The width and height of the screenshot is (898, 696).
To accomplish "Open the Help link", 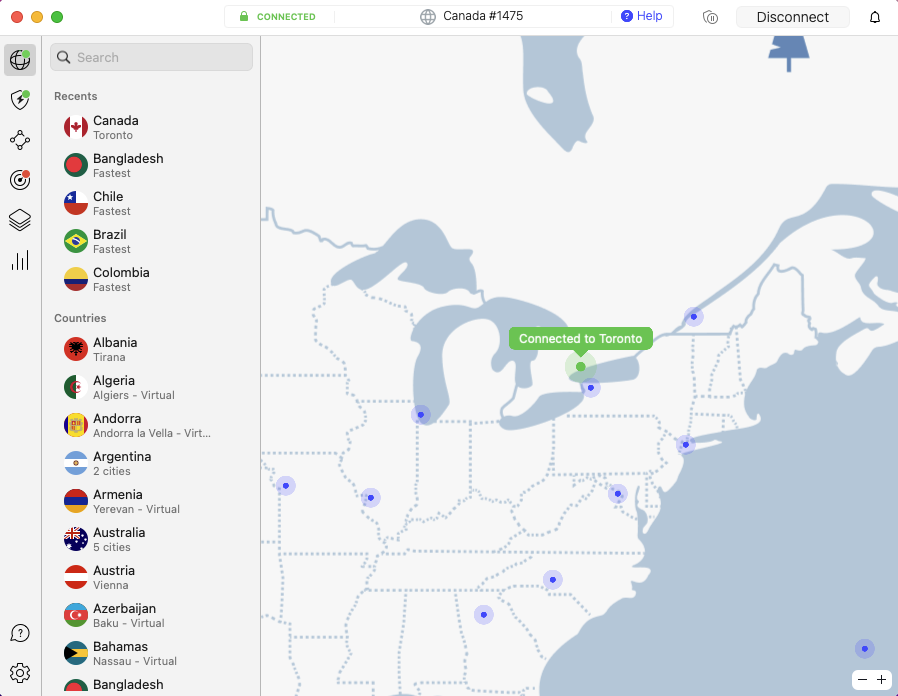I will (641, 16).
